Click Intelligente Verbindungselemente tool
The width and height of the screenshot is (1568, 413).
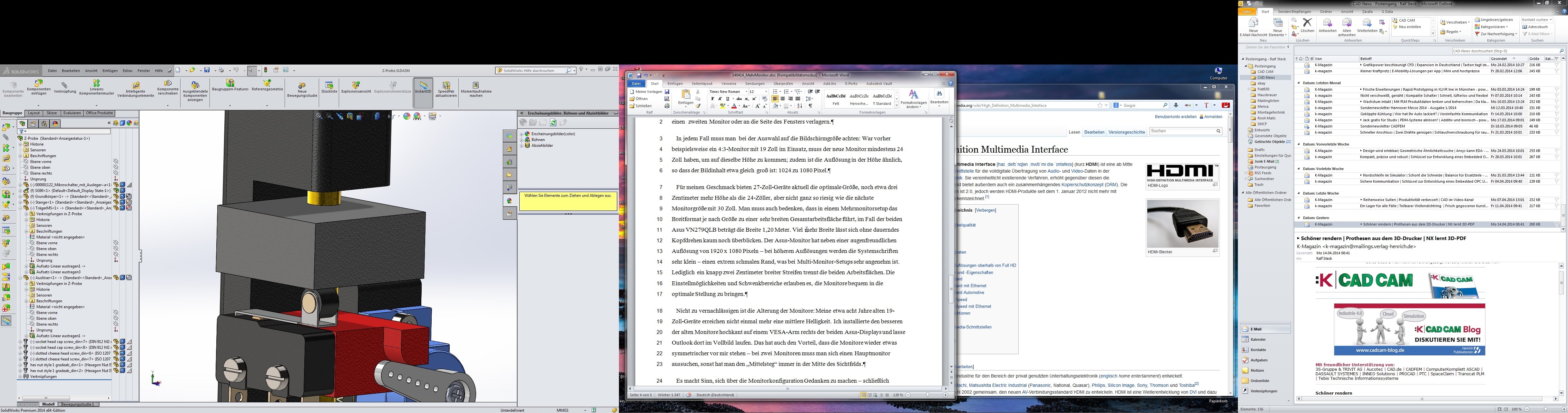click(136, 90)
